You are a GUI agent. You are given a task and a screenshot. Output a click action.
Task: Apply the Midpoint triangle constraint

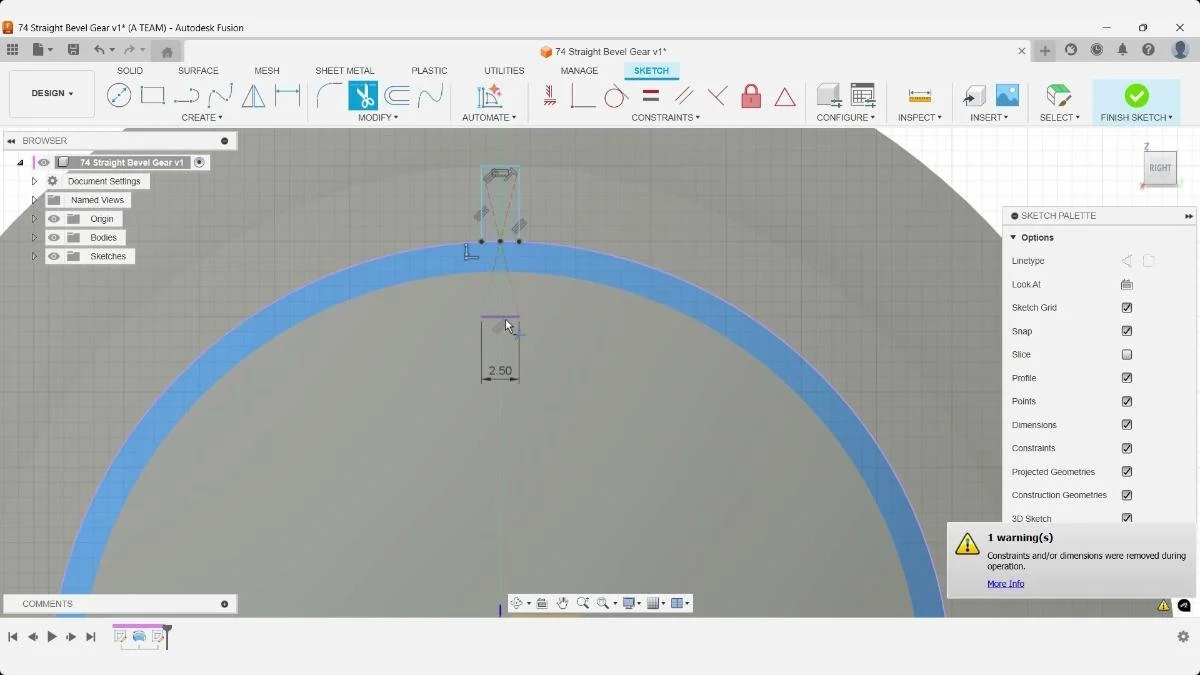(785, 97)
